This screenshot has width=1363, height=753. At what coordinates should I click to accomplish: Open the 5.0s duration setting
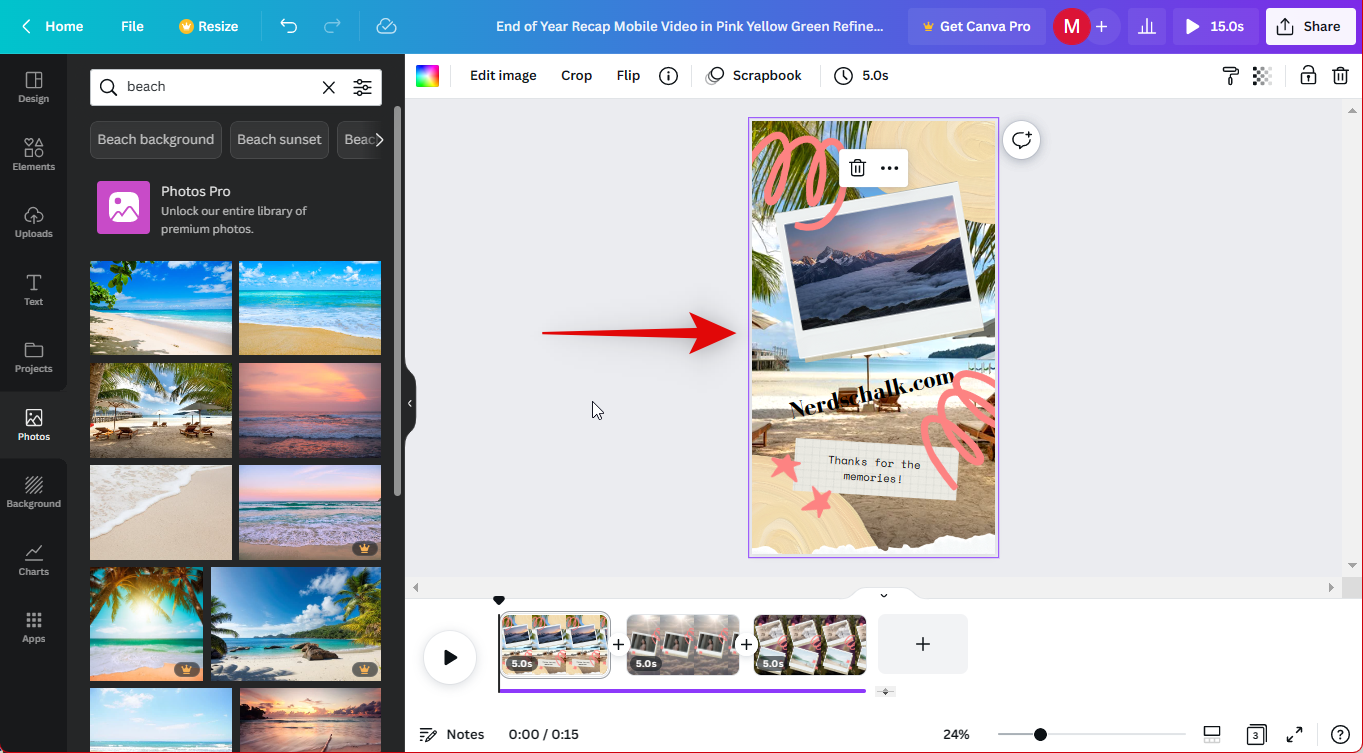[861, 76]
